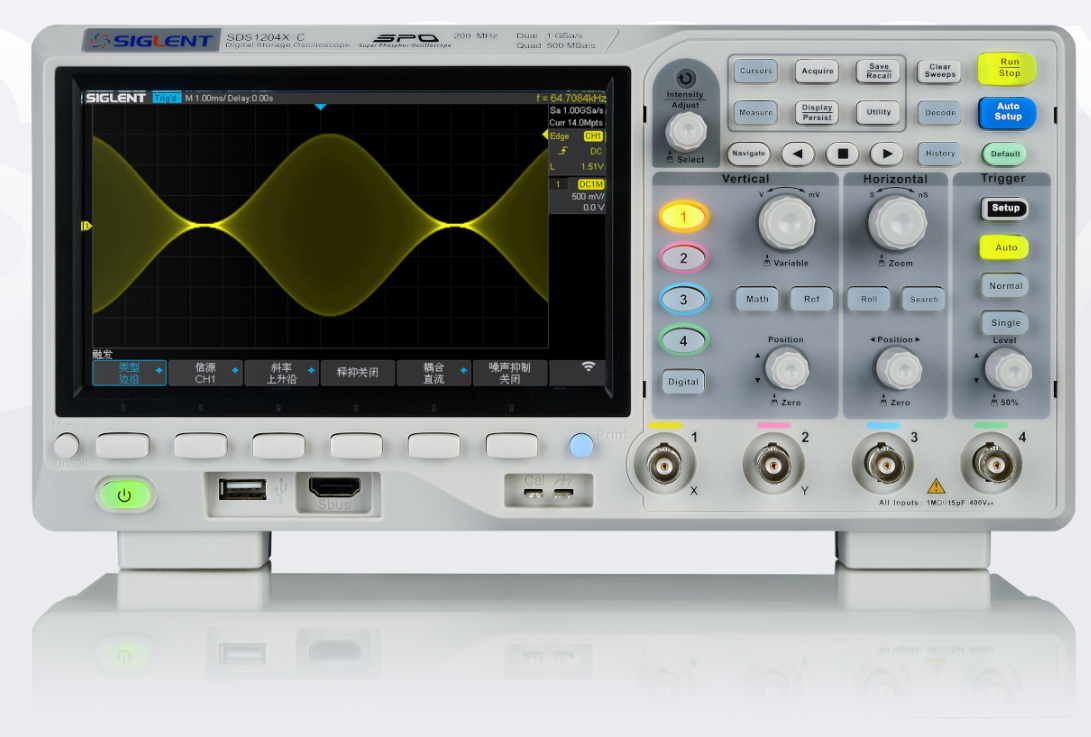This screenshot has width=1091, height=737.
Task: Click the front USB host port
Action: coord(242,490)
